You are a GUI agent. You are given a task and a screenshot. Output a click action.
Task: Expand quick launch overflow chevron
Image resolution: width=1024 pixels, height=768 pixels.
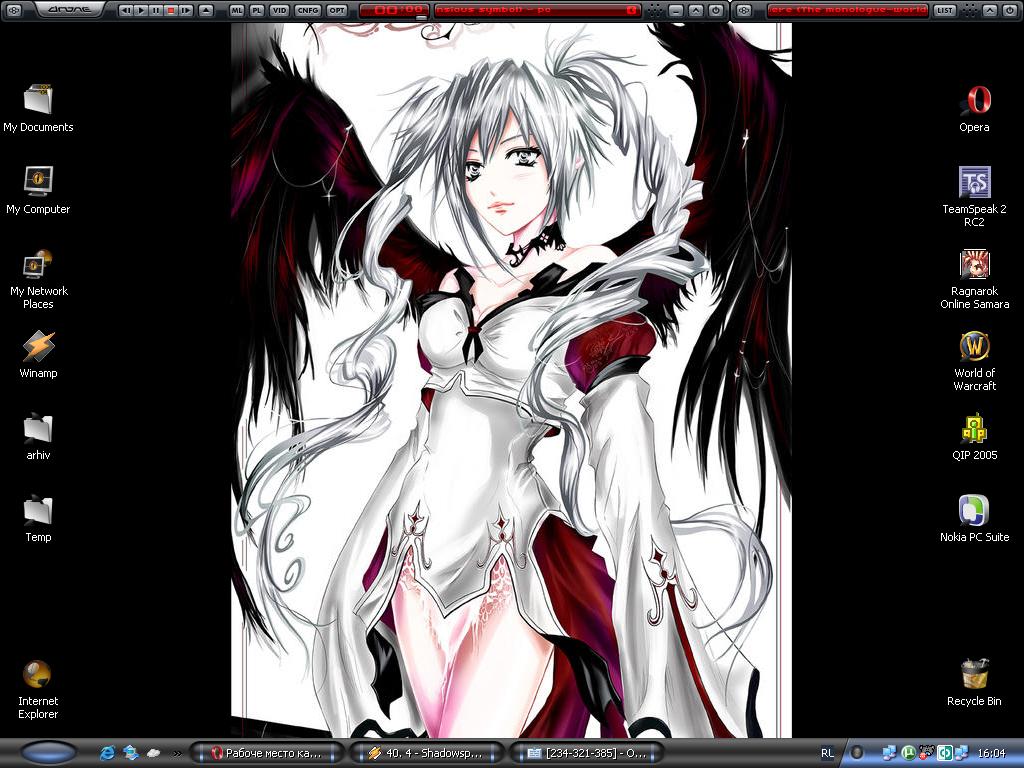[x=177, y=753]
